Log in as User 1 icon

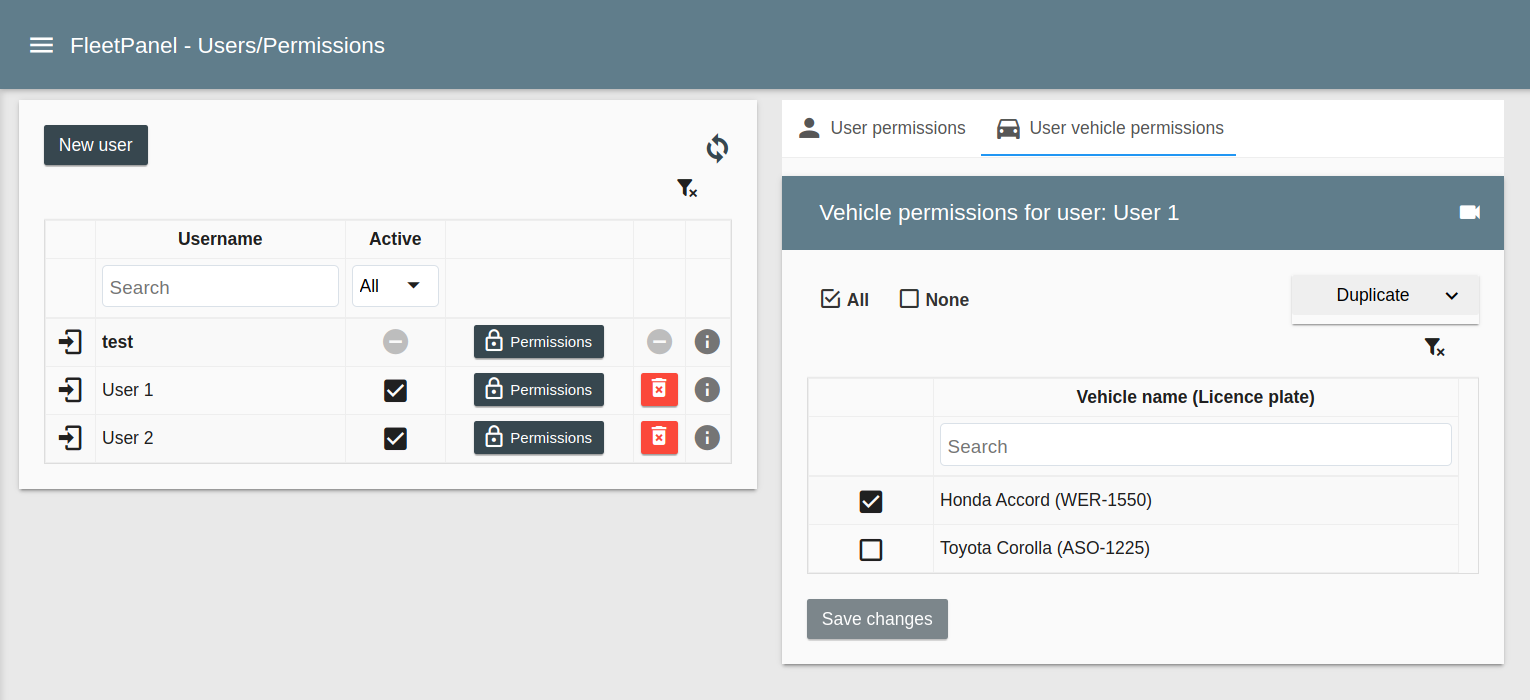click(x=70, y=390)
